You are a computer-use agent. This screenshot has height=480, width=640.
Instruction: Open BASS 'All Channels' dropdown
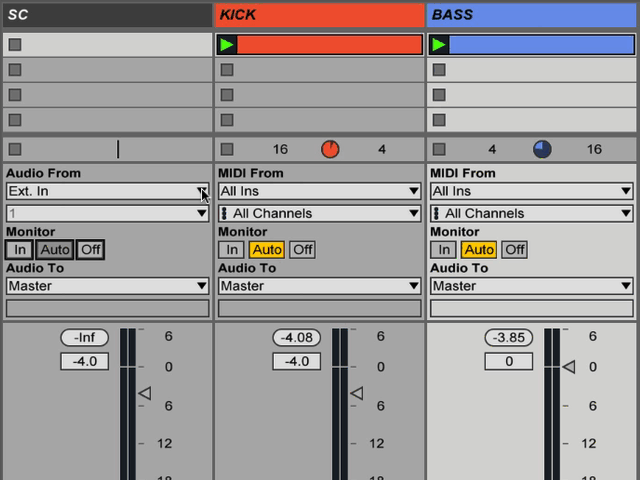[532, 213]
